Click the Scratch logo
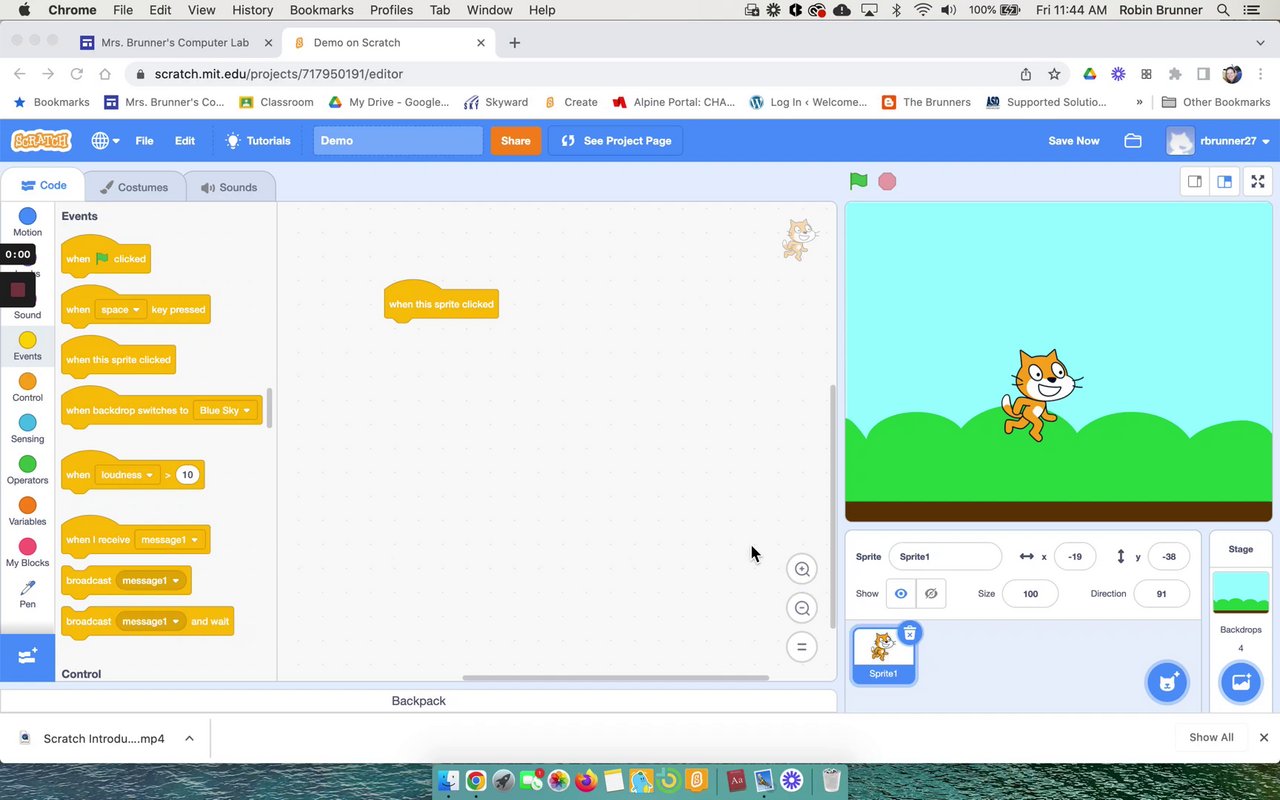Image resolution: width=1280 pixels, height=800 pixels. [x=41, y=141]
